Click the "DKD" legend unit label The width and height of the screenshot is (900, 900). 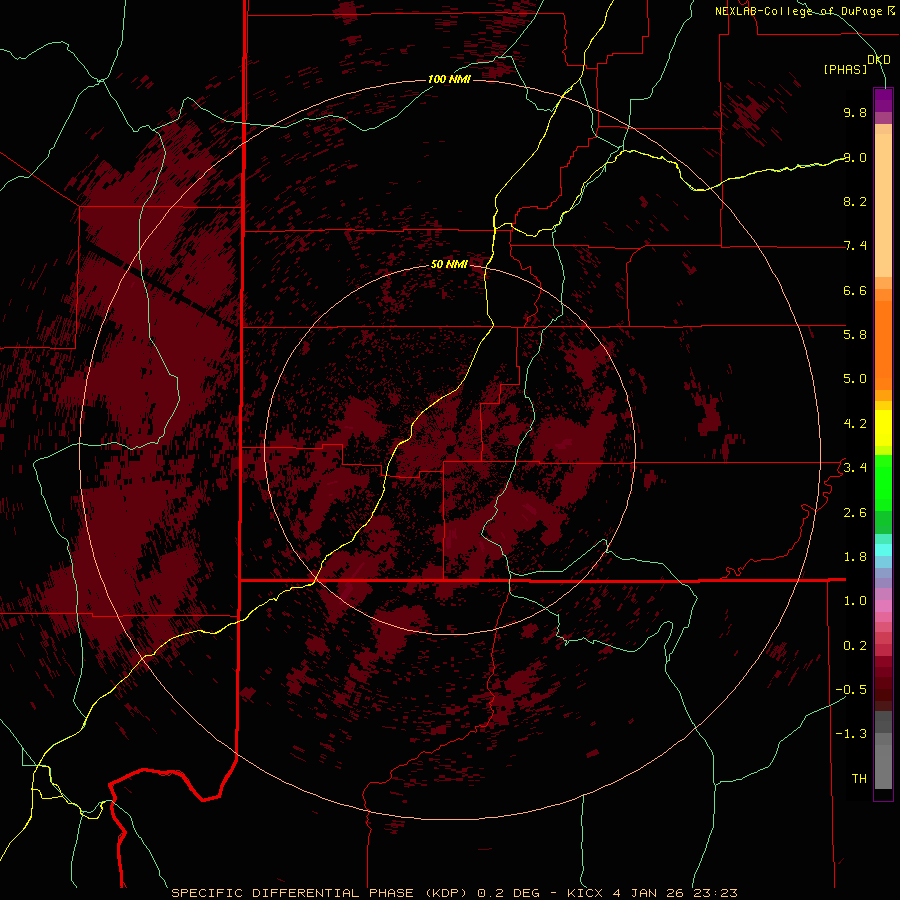click(879, 59)
